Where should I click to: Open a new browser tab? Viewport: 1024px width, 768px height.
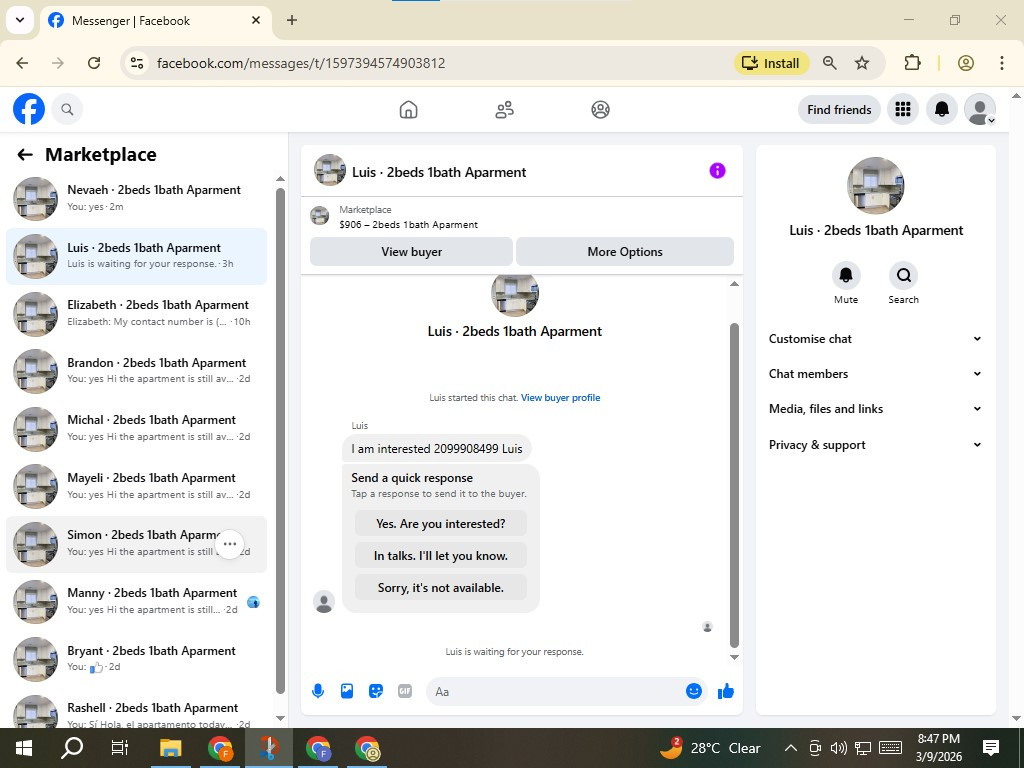[292, 20]
